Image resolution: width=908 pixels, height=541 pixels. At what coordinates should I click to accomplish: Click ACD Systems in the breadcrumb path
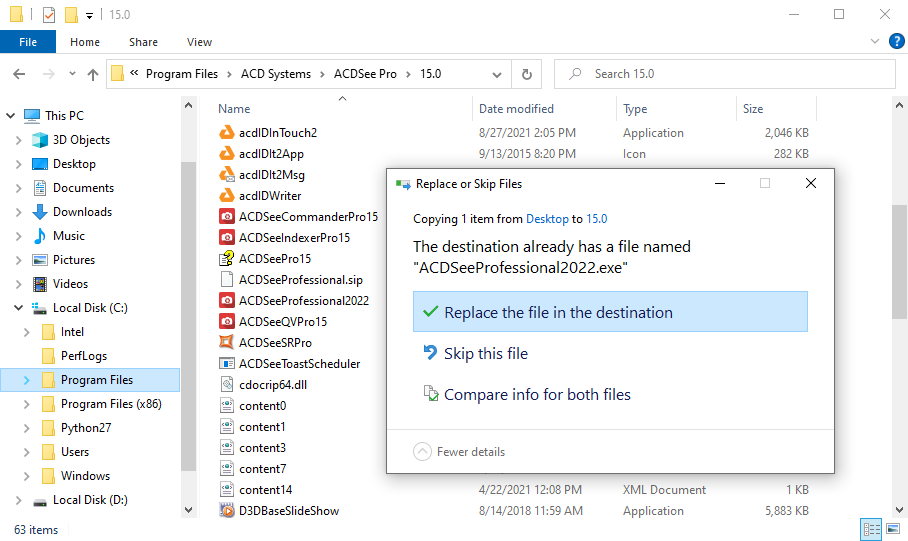[x=276, y=74]
